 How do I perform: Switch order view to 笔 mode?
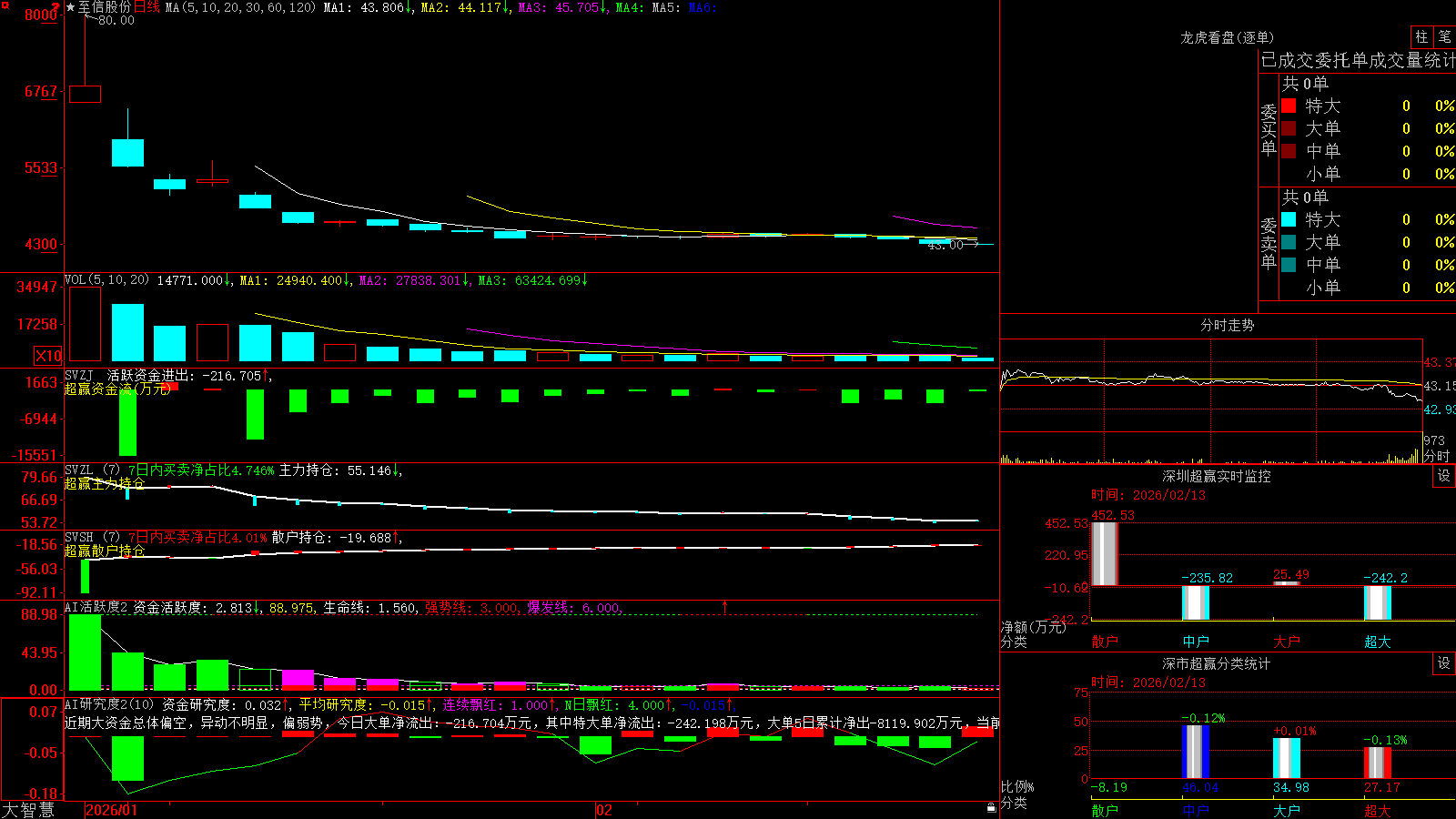1444,36
